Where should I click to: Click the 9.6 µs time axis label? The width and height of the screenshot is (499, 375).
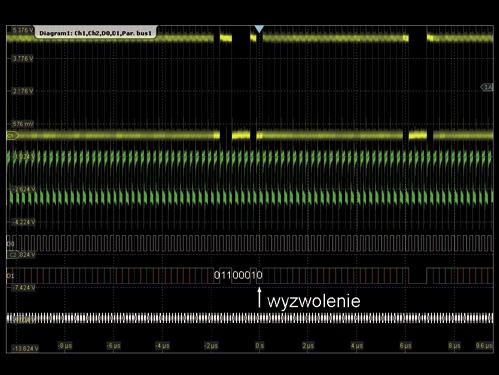(484, 346)
